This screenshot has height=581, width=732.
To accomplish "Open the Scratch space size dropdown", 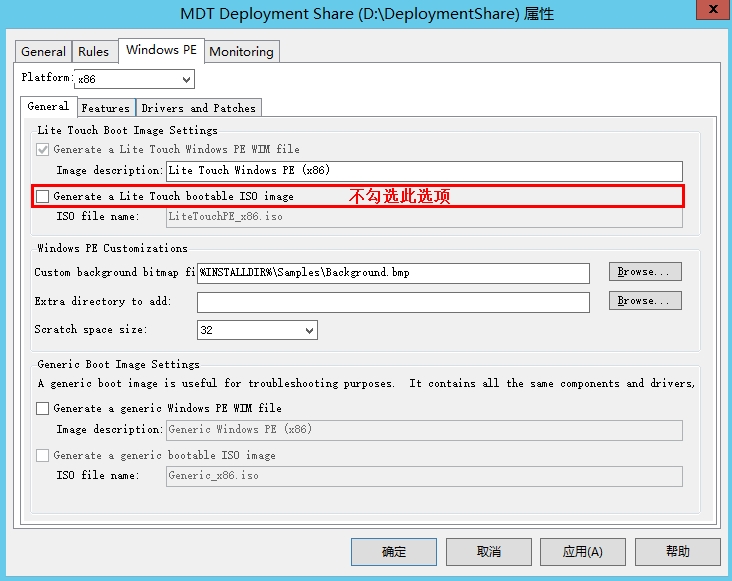I will 257,330.
